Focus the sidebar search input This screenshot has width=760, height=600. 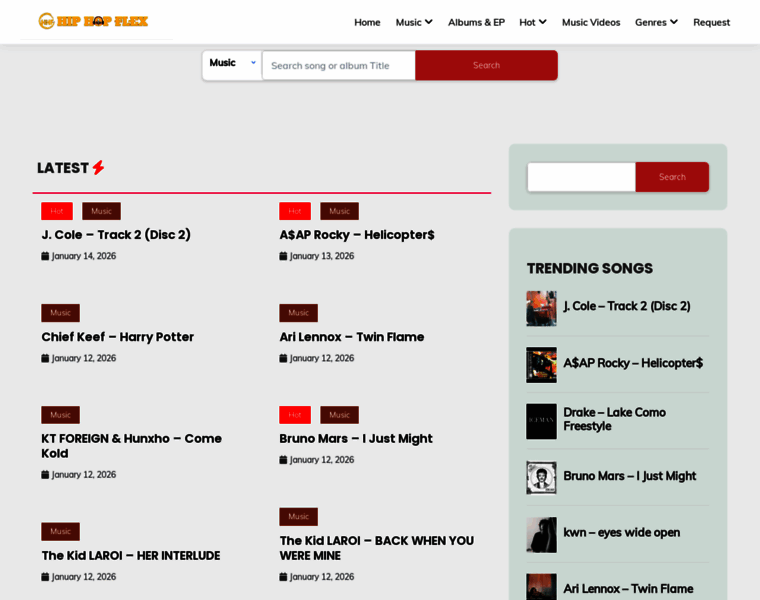click(x=582, y=177)
